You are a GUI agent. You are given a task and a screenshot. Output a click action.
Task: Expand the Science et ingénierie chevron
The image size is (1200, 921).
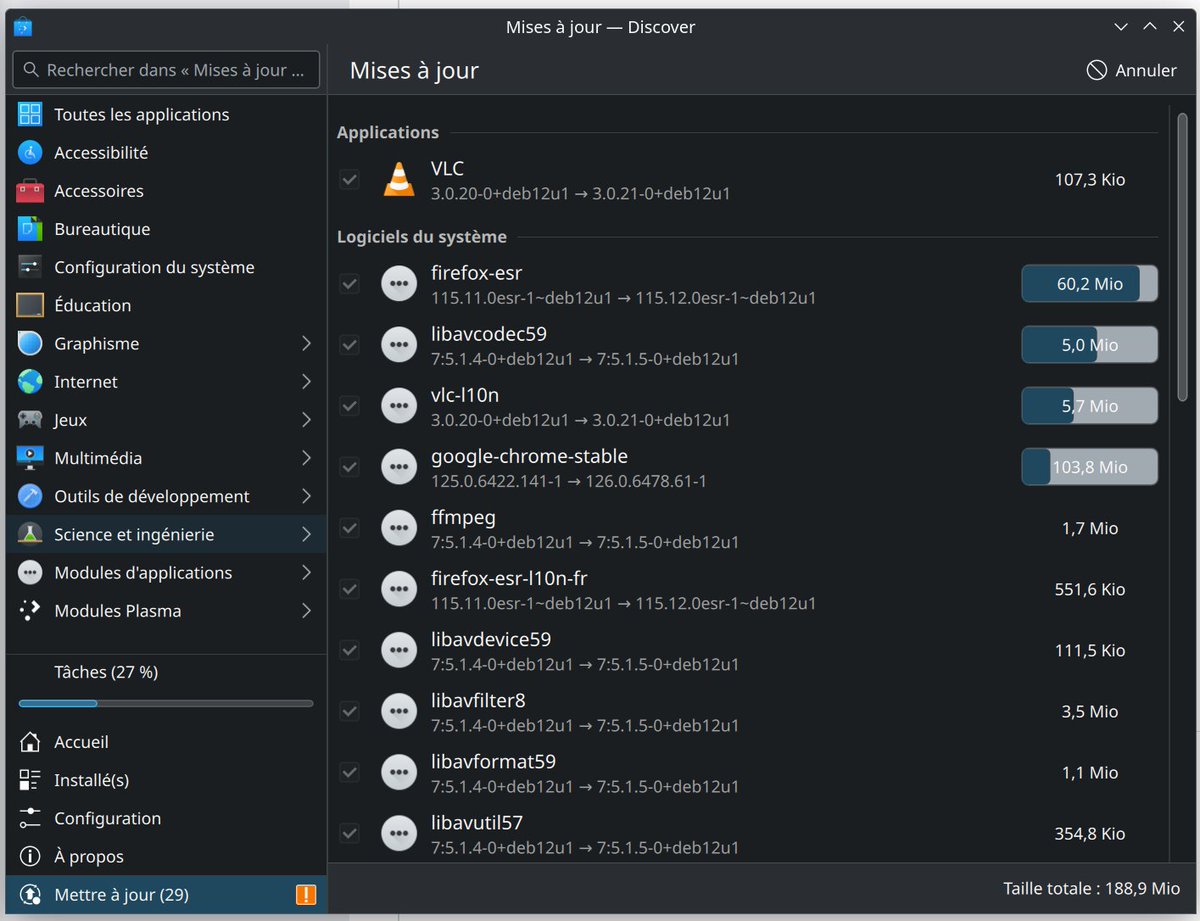(306, 534)
